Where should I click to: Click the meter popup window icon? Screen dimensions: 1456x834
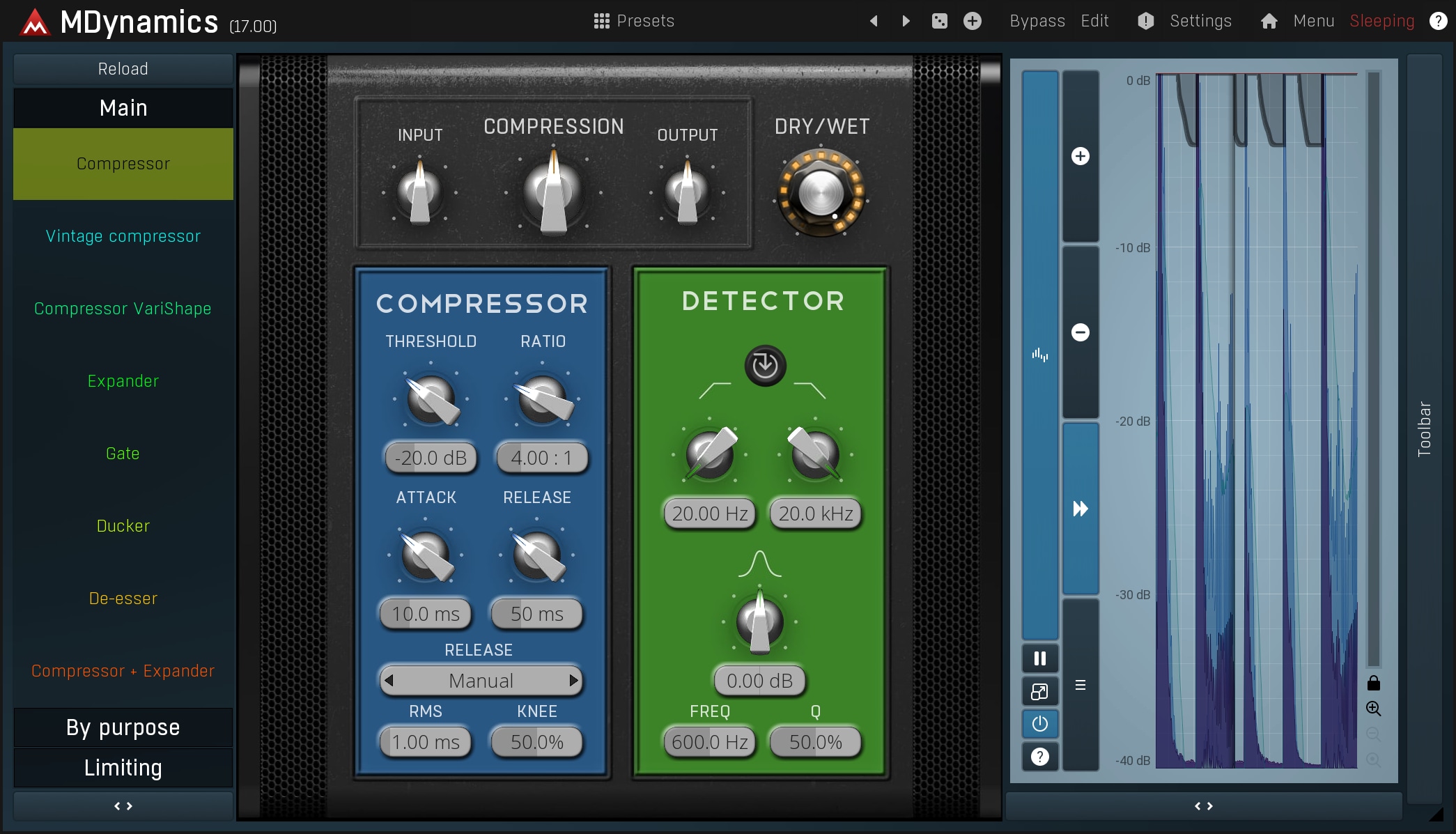[1039, 691]
